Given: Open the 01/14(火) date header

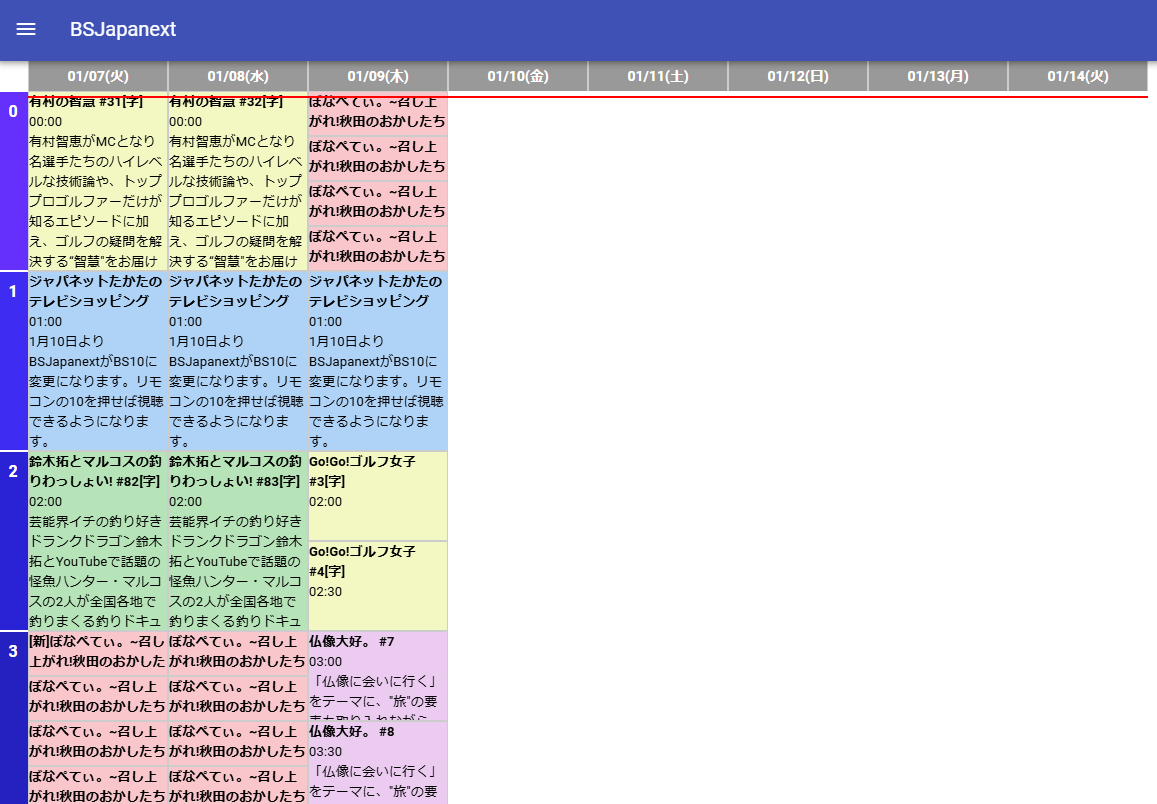Looking at the screenshot, I should (1078, 76).
